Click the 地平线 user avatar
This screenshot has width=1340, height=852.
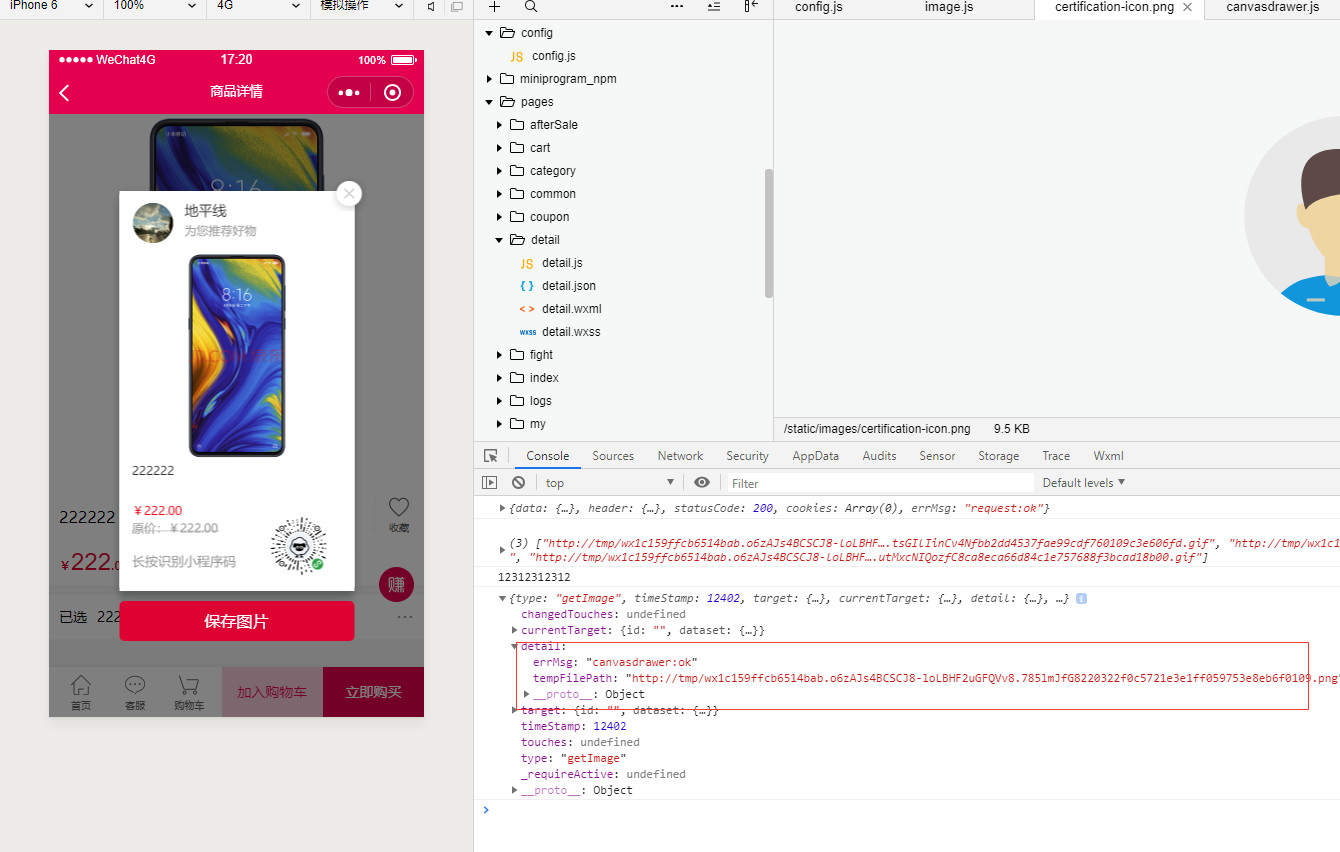point(153,222)
